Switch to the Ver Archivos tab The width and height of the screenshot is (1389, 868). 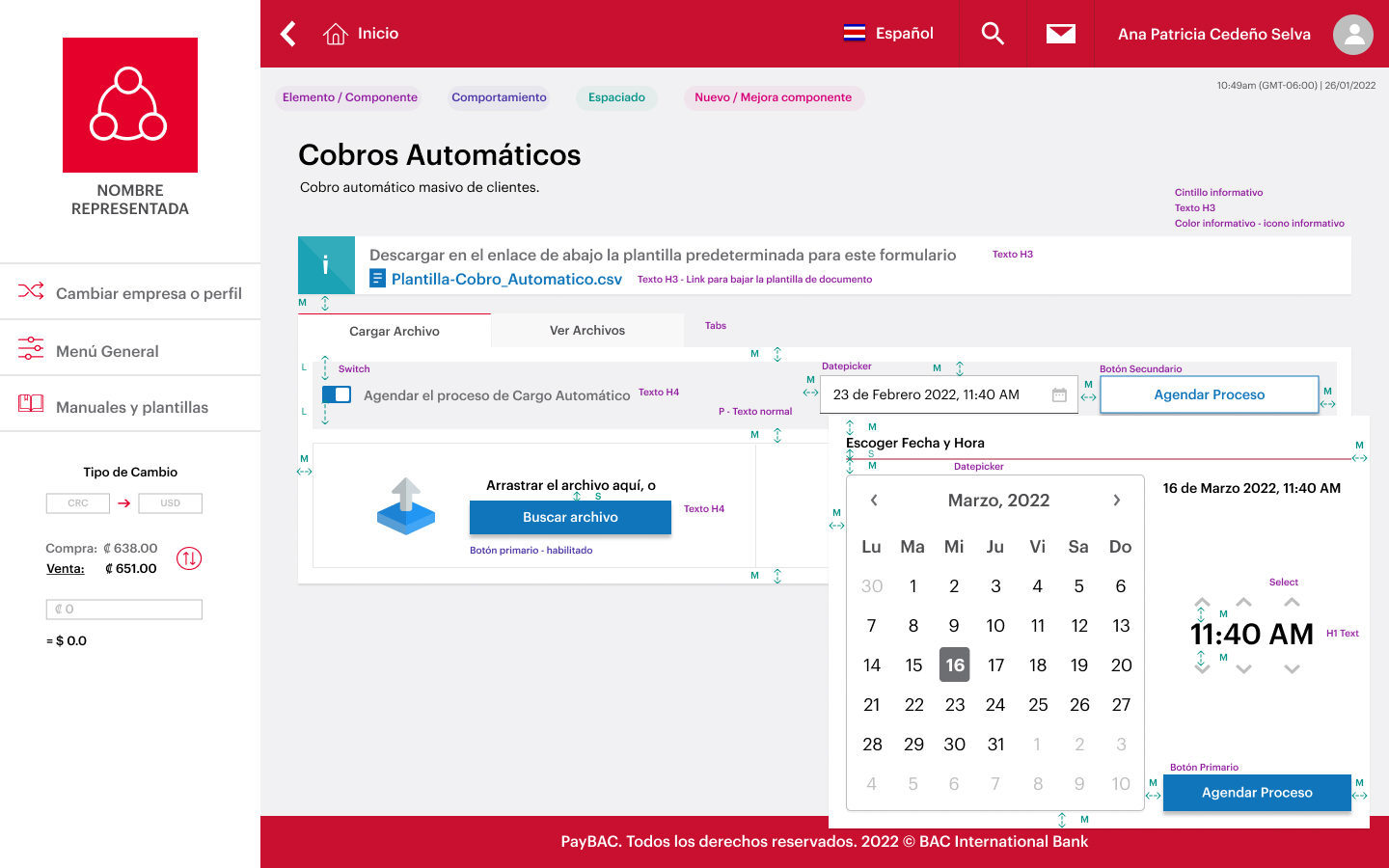click(587, 330)
